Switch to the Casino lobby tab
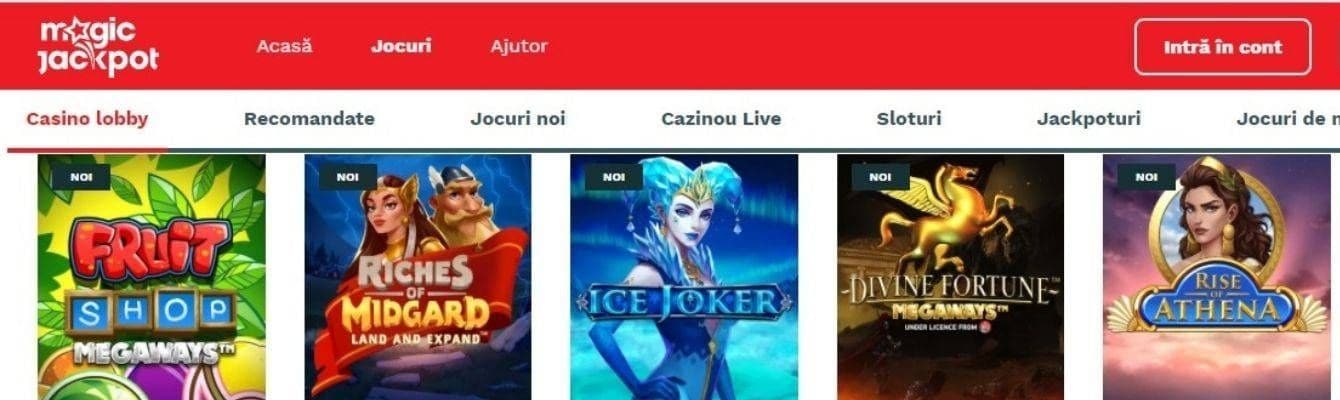 tap(87, 119)
